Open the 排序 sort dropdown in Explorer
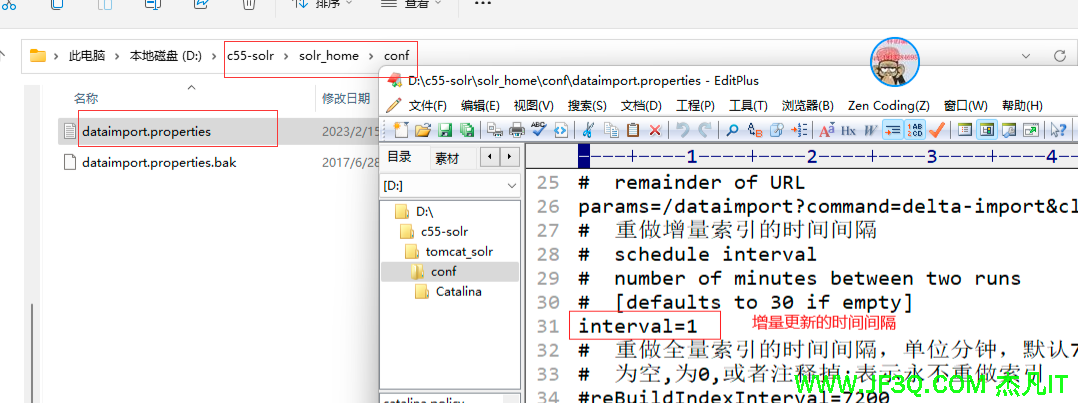Screen dimensions: 1078x403 pos(322,5)
